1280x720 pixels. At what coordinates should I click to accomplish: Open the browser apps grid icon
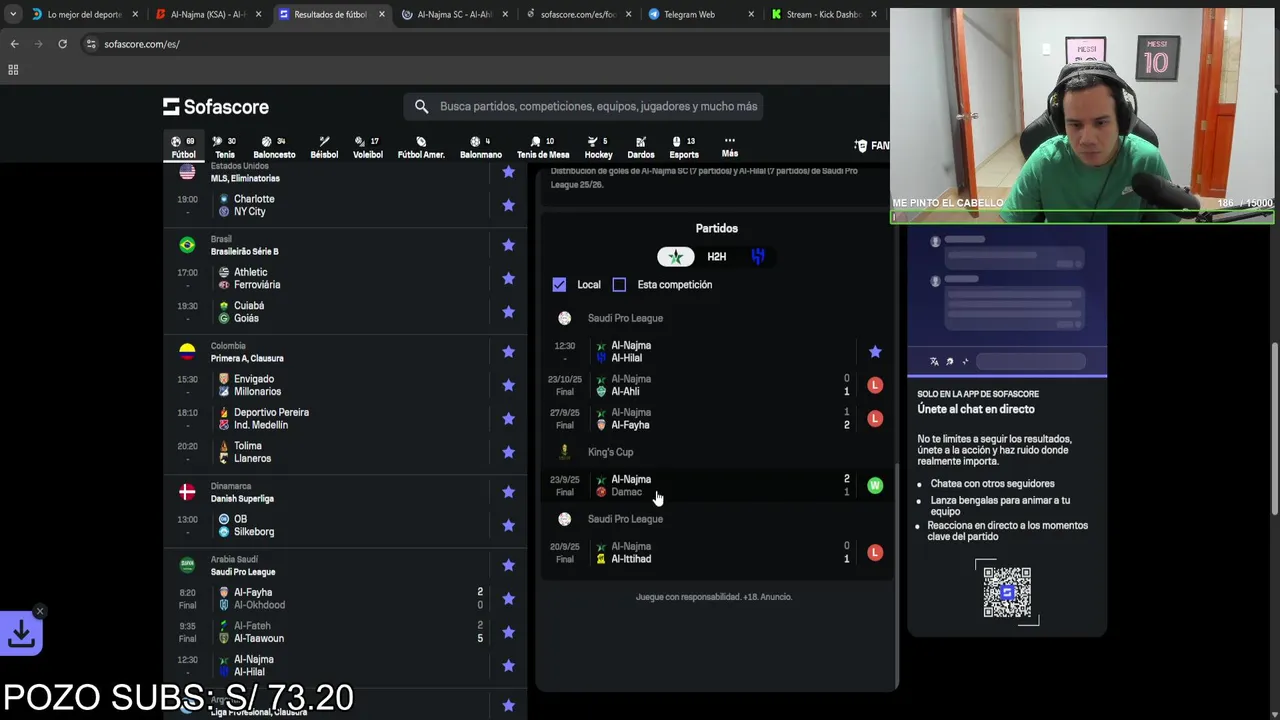tap(13, 70)
